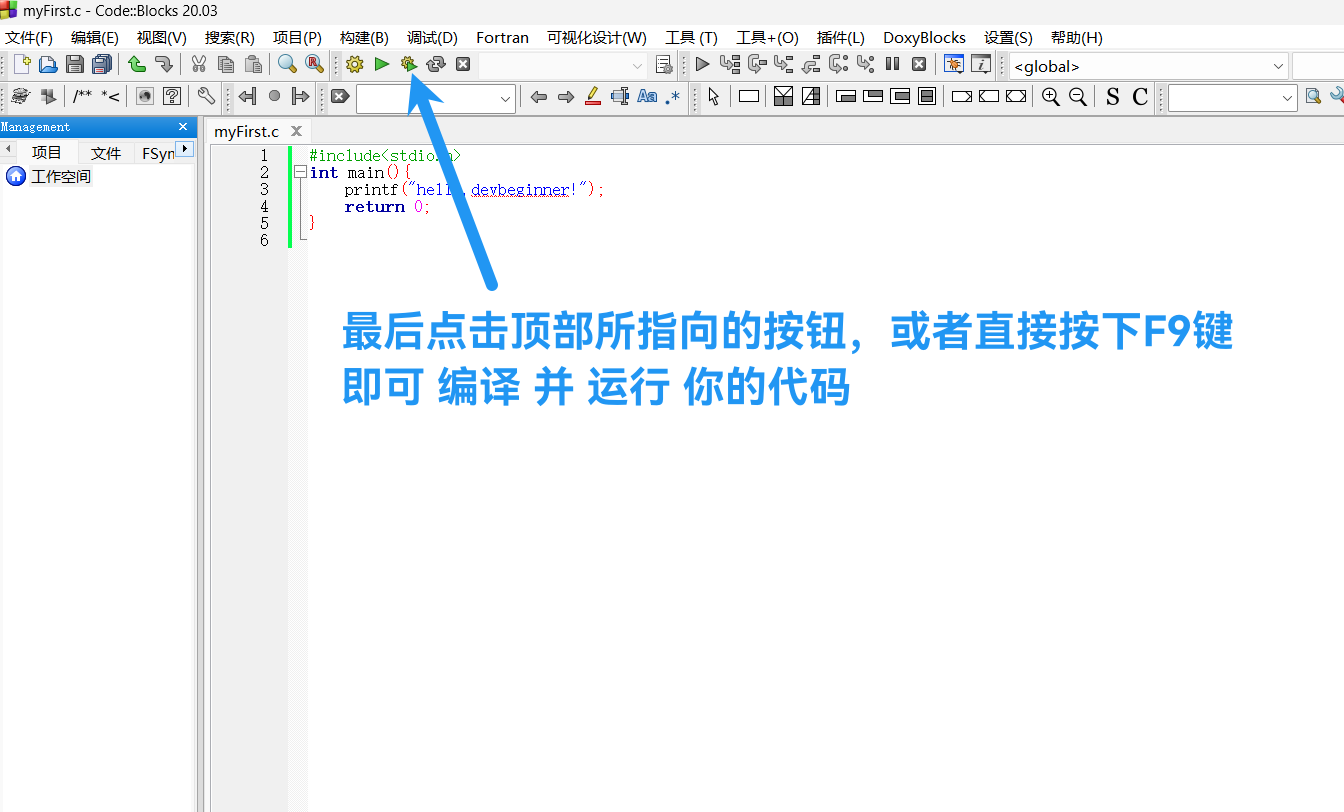Click the Rebuild icon
The width and height of the screenshot is (1344, 812).
pos(435,64)
